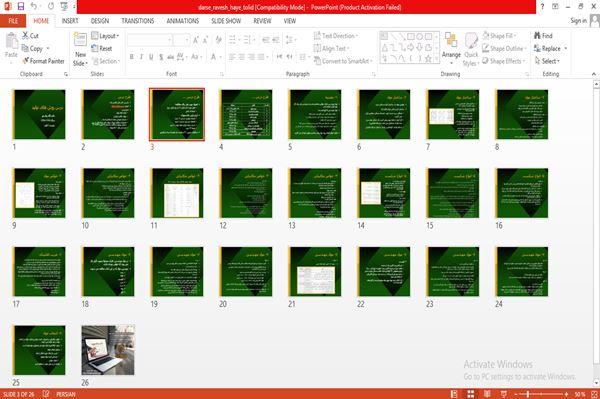
Task: Switch to Reading View from status bar
Action: click(x=487, y=394)
